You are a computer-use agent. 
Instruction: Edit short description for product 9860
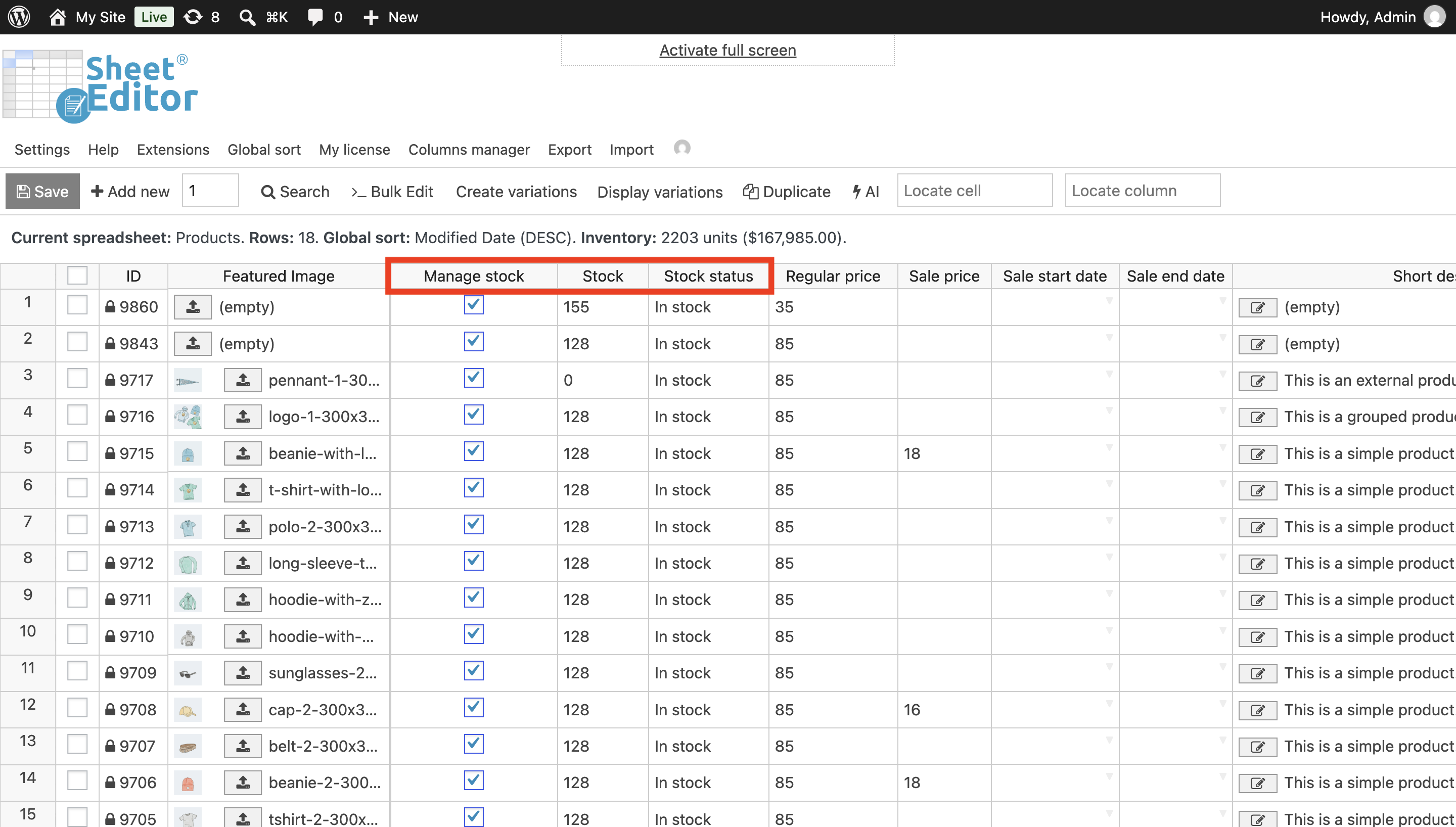(x=1258, y=308)
